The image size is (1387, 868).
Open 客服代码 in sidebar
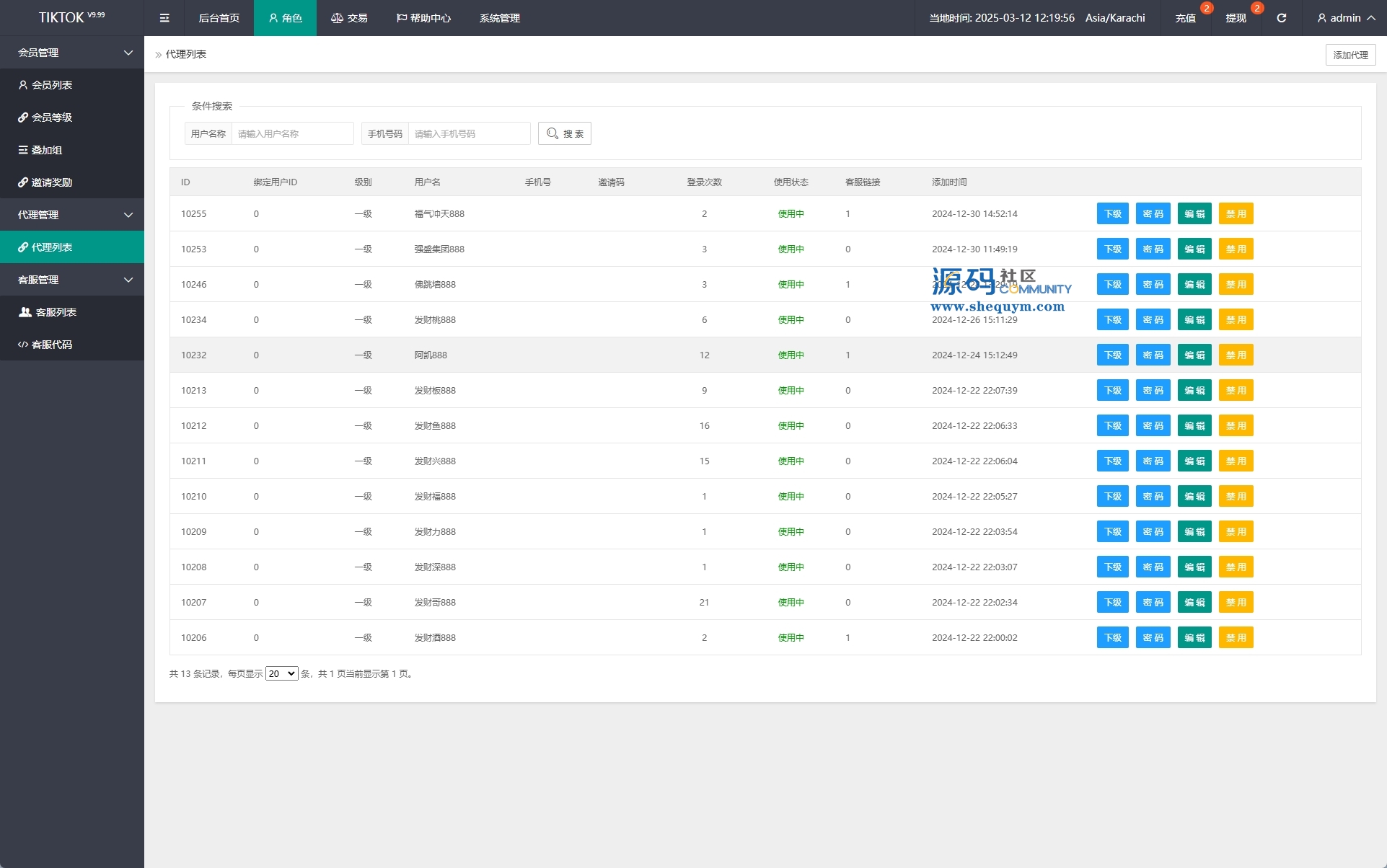(x=72, y=345)
